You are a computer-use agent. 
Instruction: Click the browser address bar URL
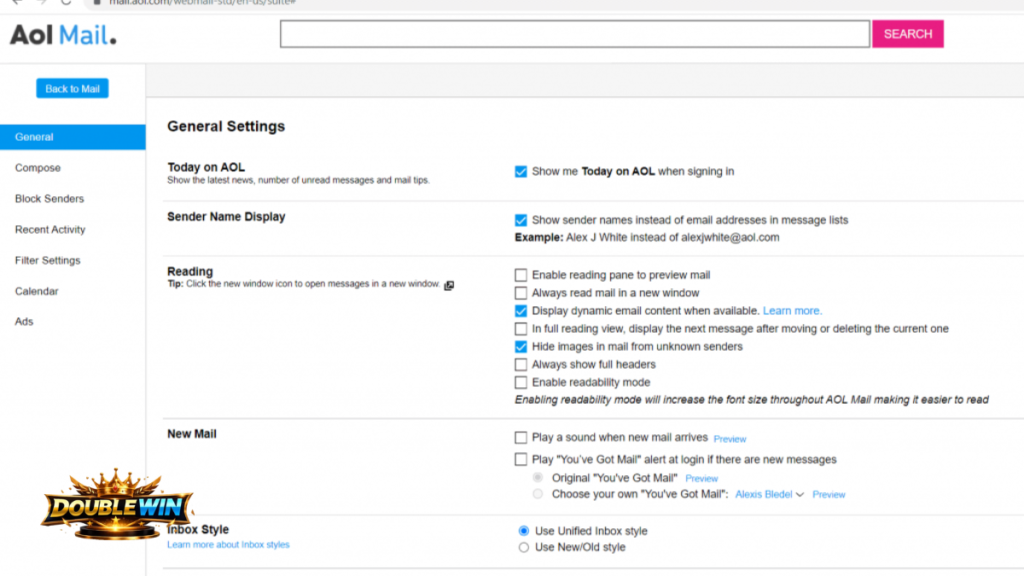pyautogui.click(x=202, y=3)
